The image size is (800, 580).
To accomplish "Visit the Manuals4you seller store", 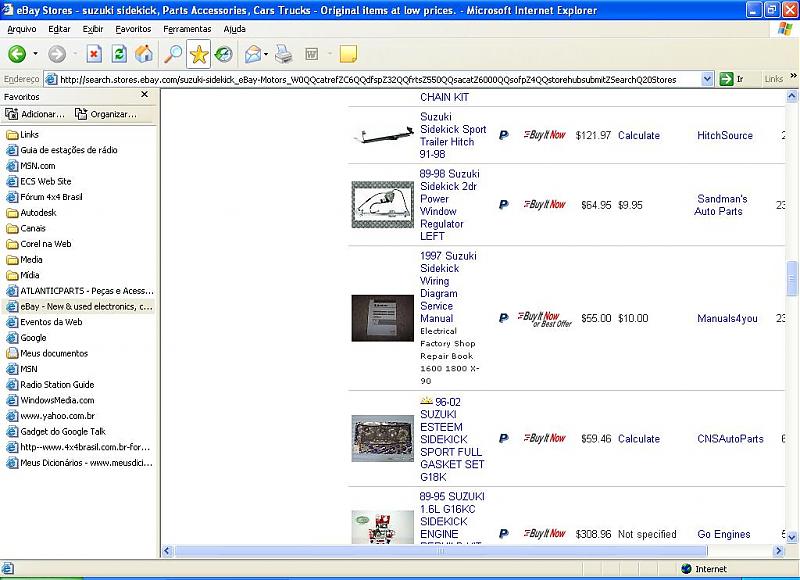I will pyautogui.click(x=727, y=318).
